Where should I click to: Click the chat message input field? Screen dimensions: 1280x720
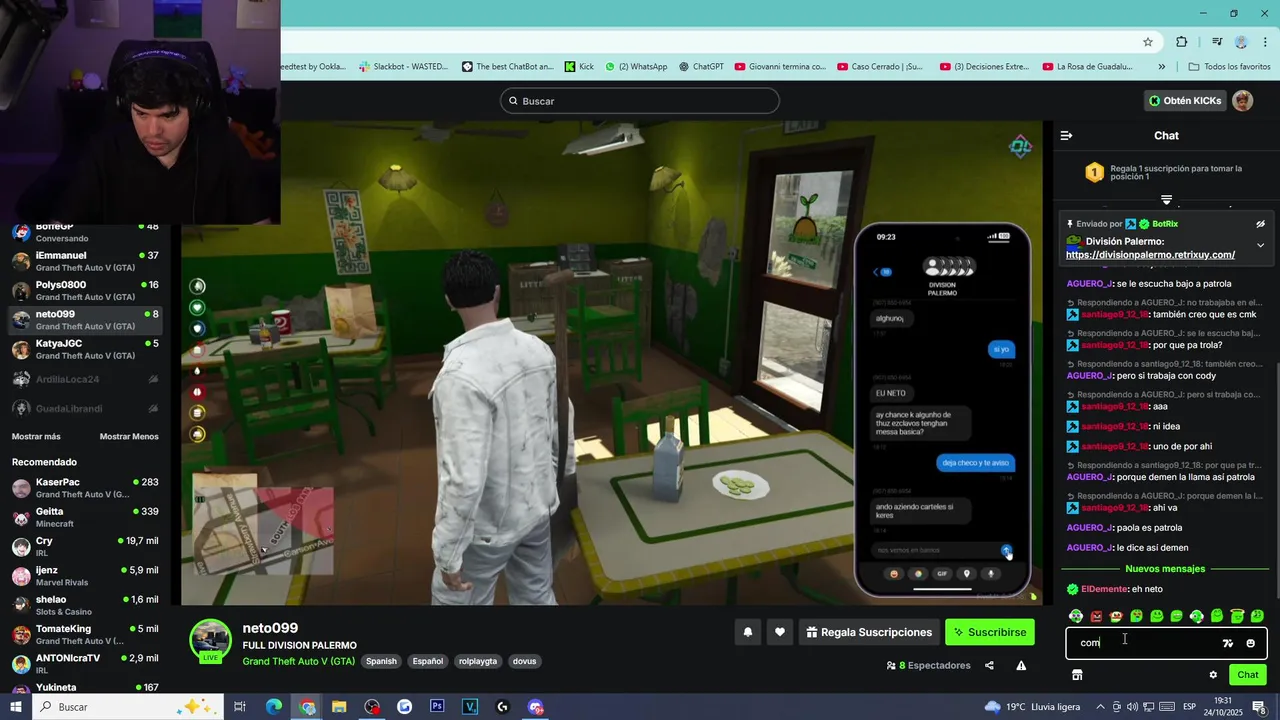[x=1166, y=643]
